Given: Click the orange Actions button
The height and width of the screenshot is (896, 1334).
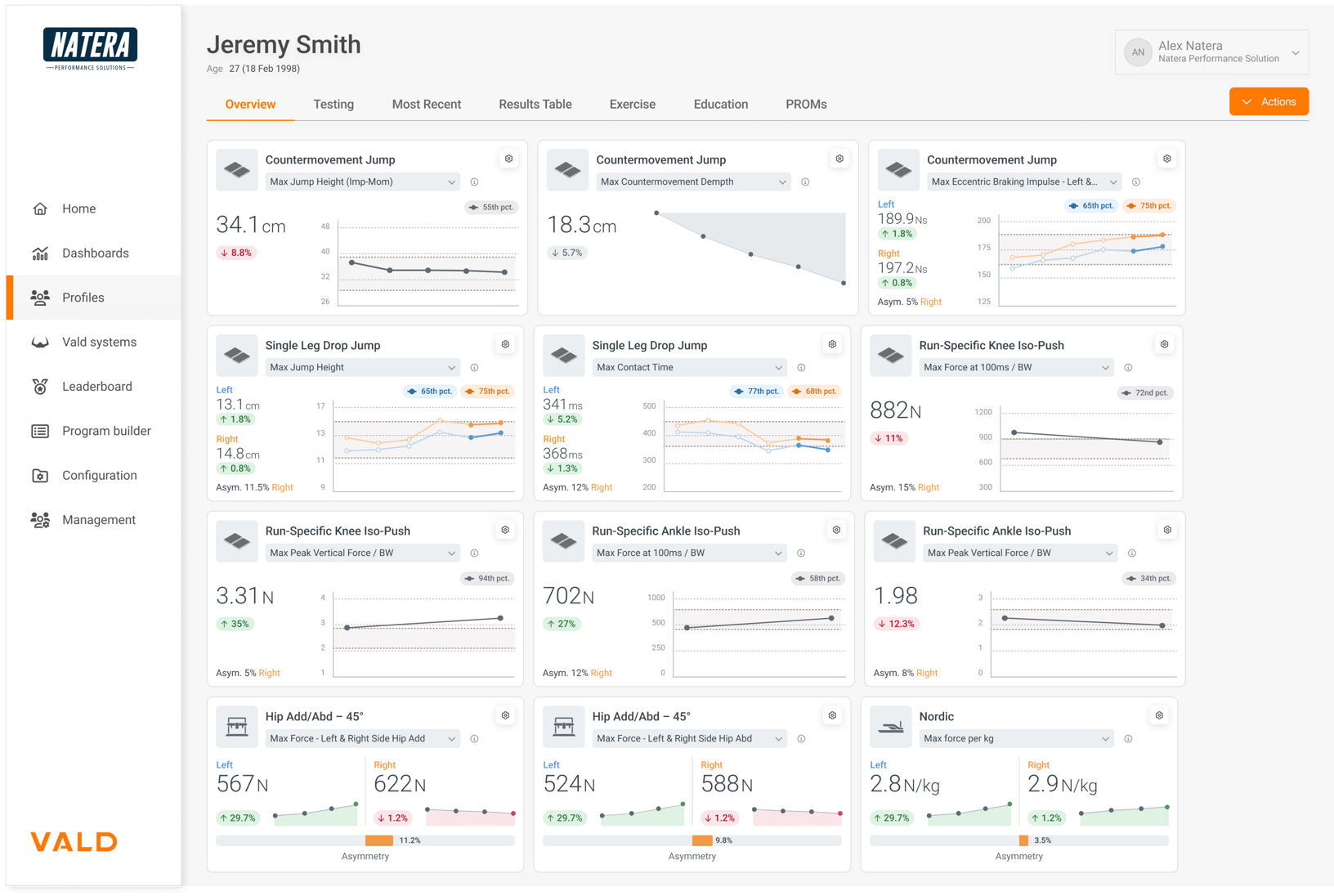Looking at the screenshot, I should pos(1269,102).
